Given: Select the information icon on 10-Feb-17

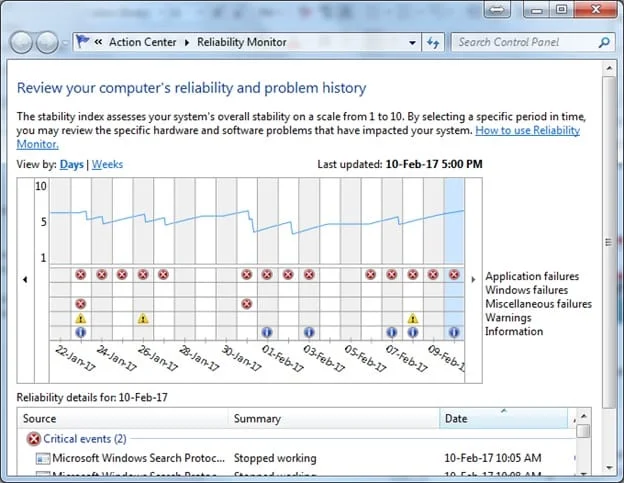Looking at the screenshot, I should click(454, 332).
